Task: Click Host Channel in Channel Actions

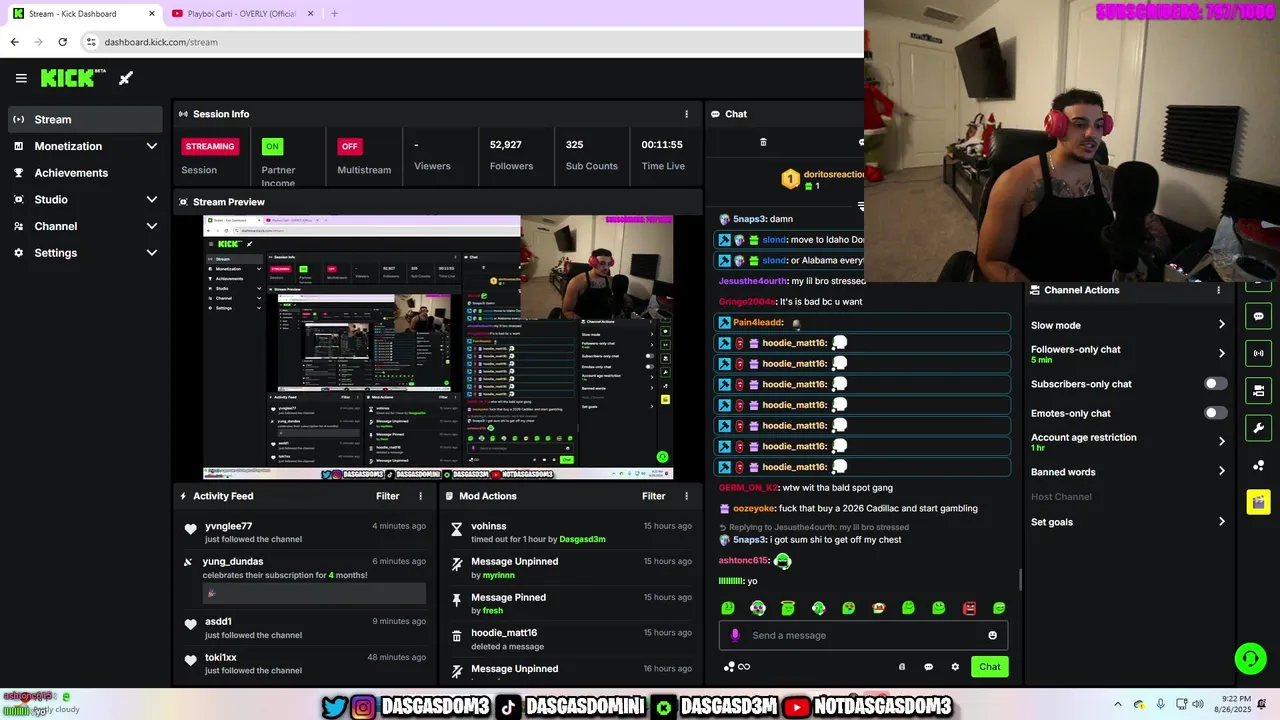Action: pos(1061,497)
